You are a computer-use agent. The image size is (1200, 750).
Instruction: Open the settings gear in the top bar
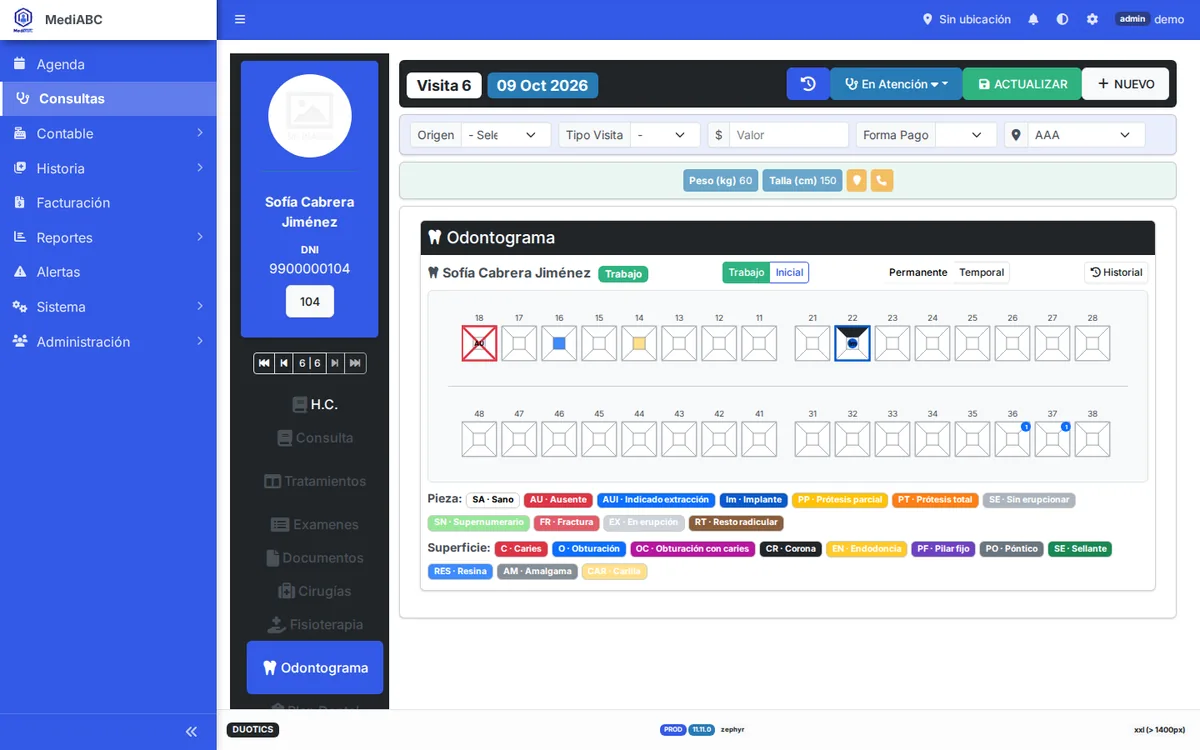(x=1092, y=19)
